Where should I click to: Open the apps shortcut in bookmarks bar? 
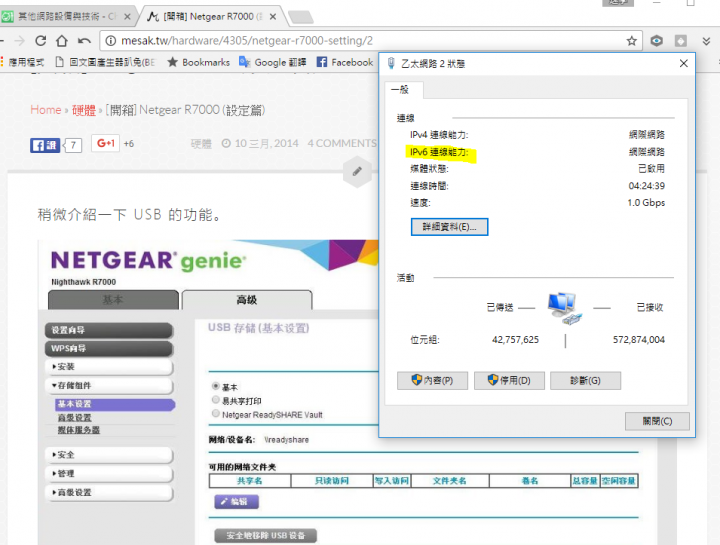22,62
